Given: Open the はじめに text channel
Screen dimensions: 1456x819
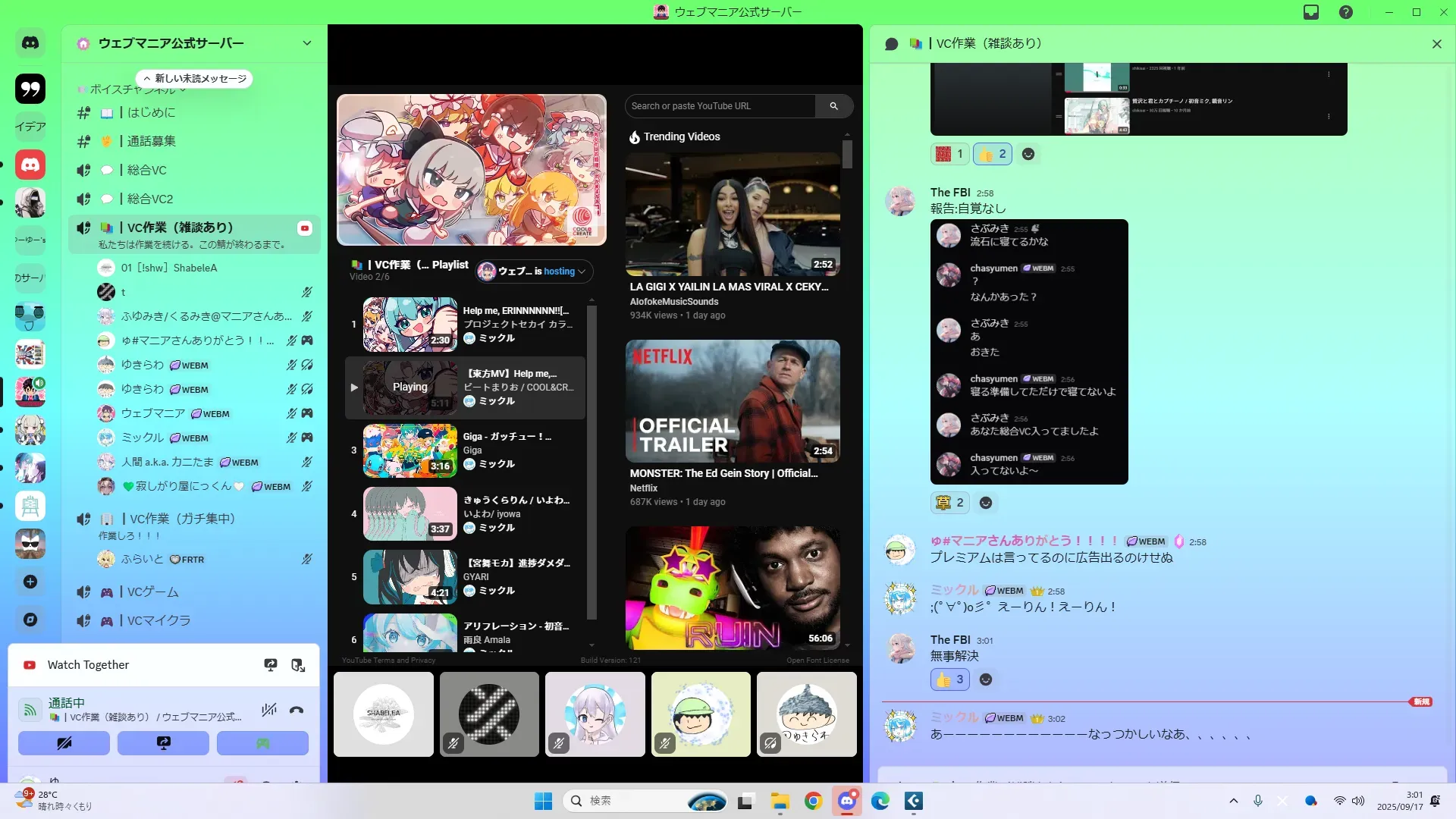Looking at the screenshot, I should tap(151, 112).
